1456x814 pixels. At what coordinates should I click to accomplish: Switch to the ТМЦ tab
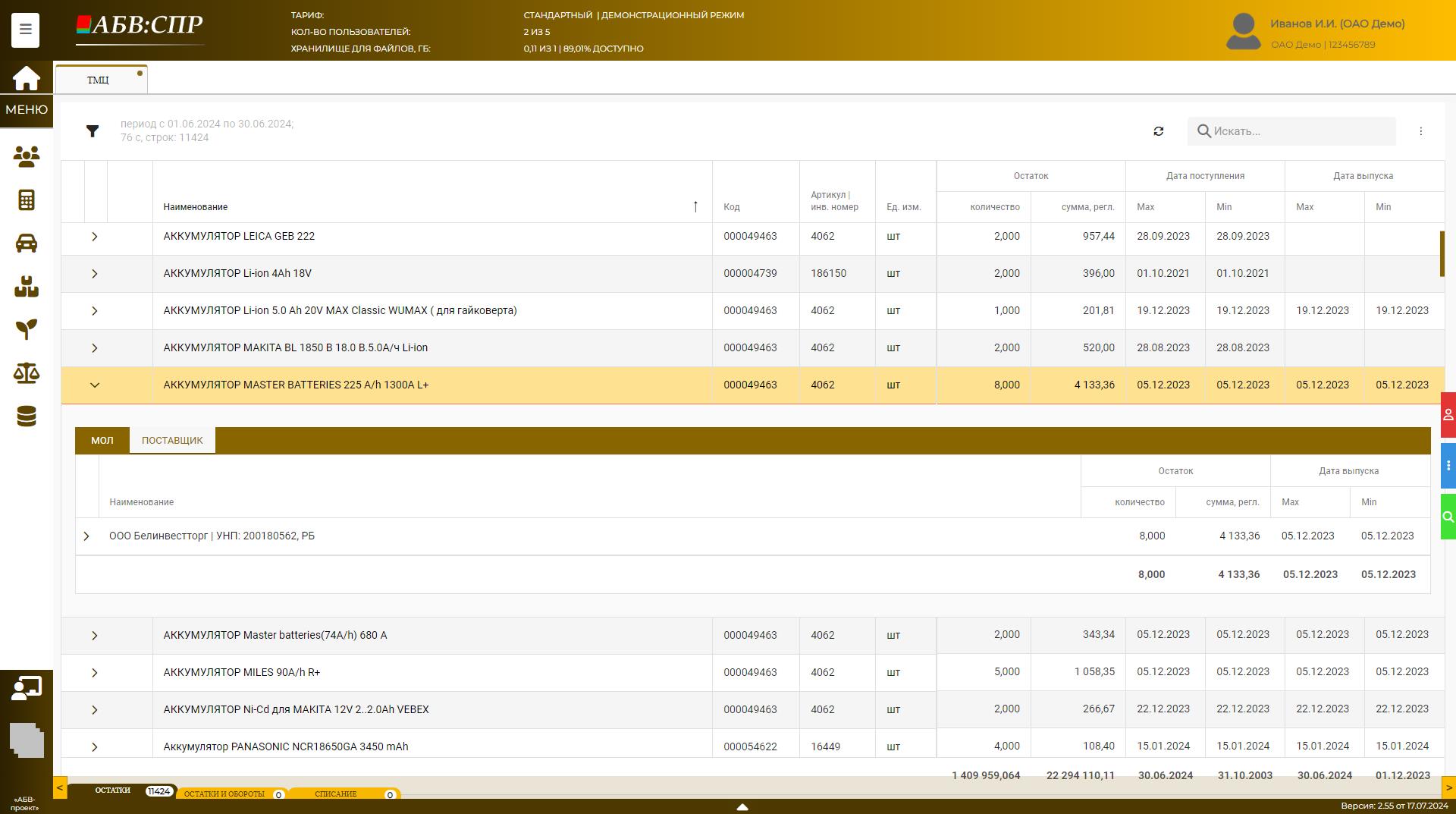point(101,80)
